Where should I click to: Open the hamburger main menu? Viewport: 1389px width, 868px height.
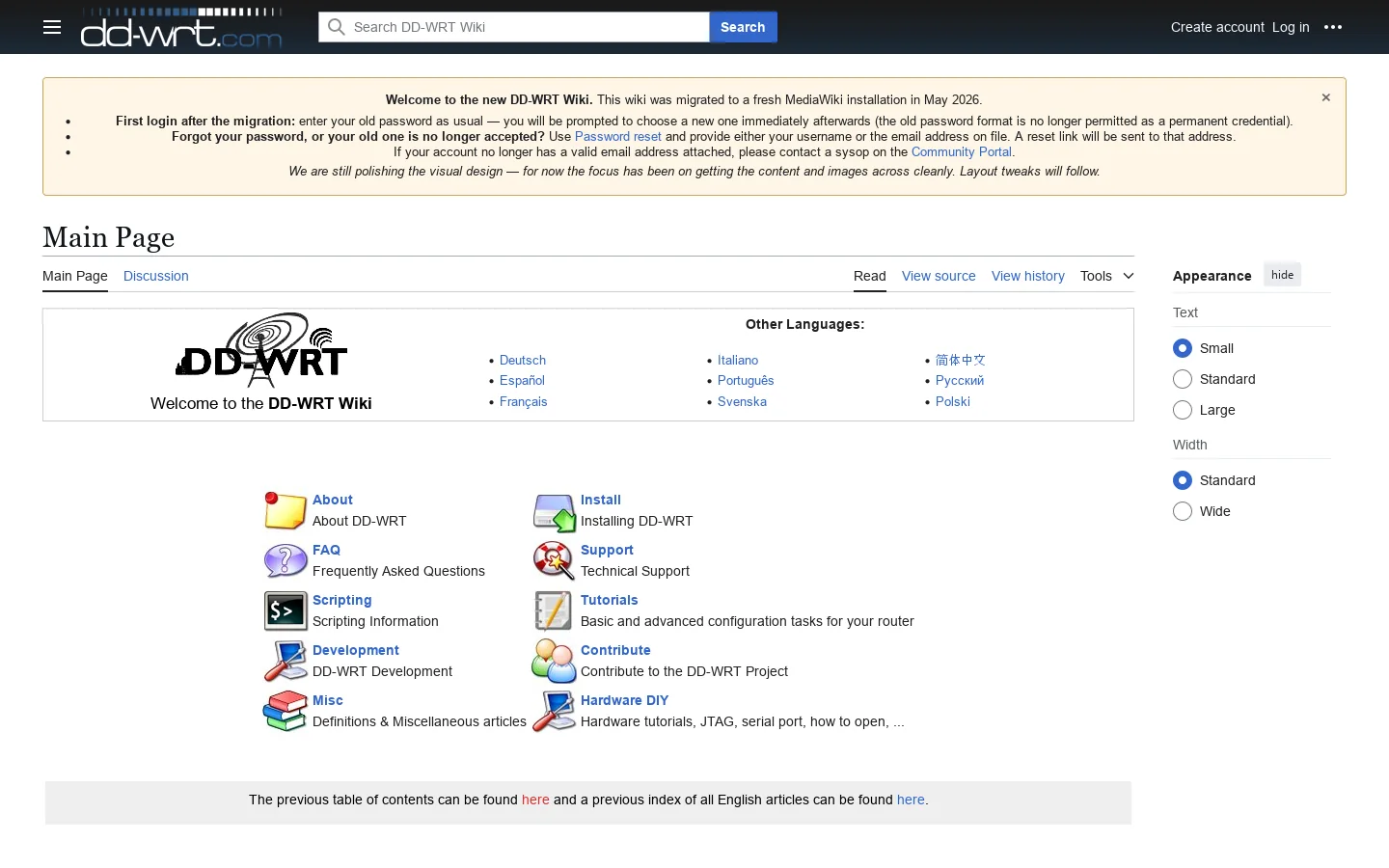click(52, 27)
